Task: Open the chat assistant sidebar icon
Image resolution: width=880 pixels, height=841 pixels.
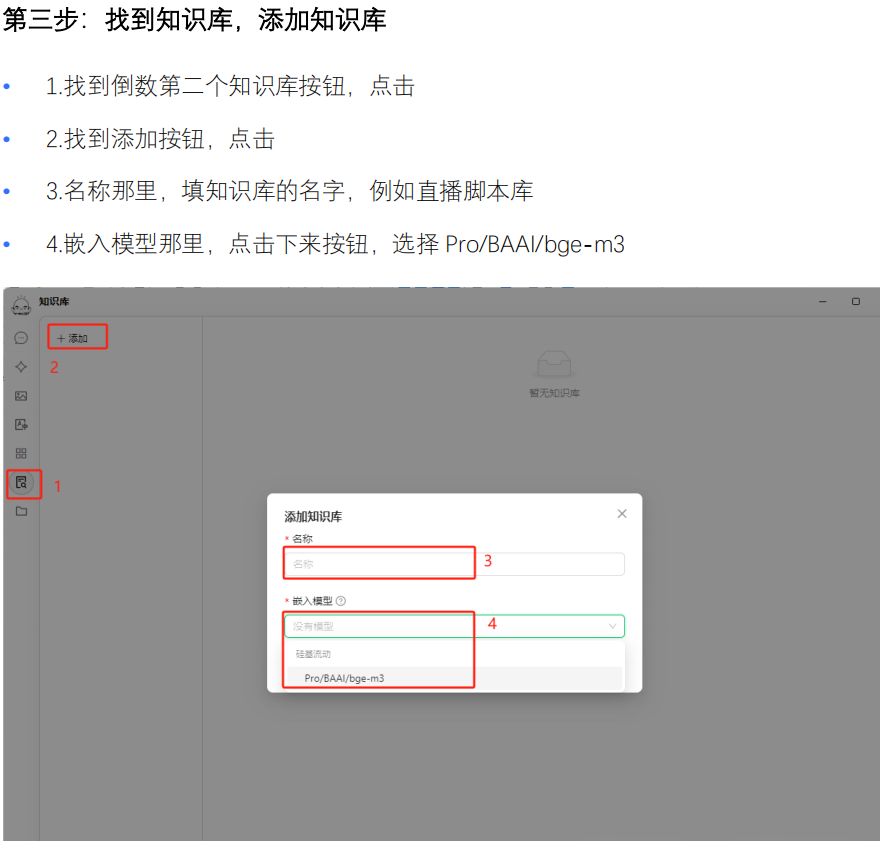Action: point(21,338)
